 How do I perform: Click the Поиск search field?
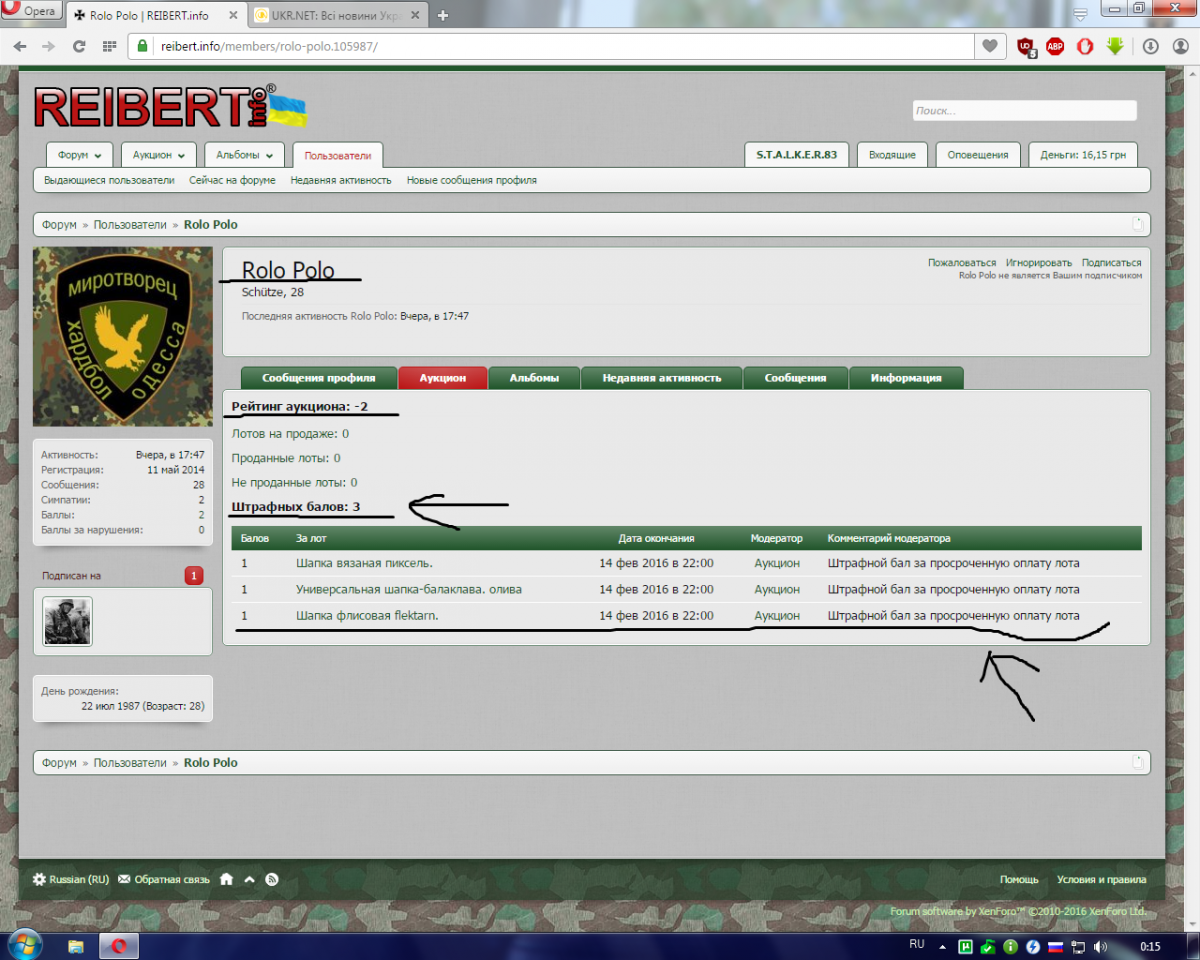(x=1024, y=111)
